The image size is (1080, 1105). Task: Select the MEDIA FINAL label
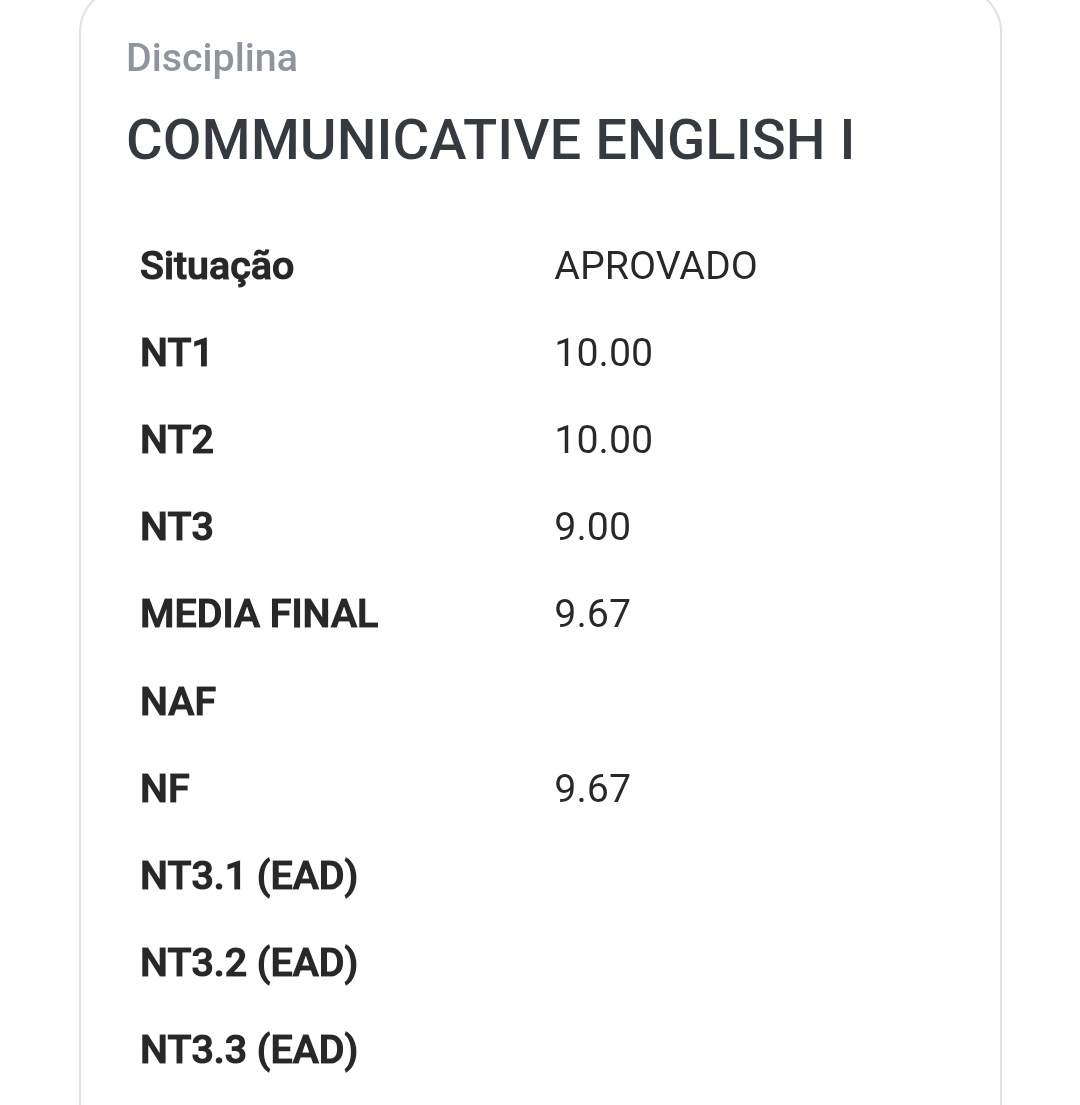[x=259, y=614]
